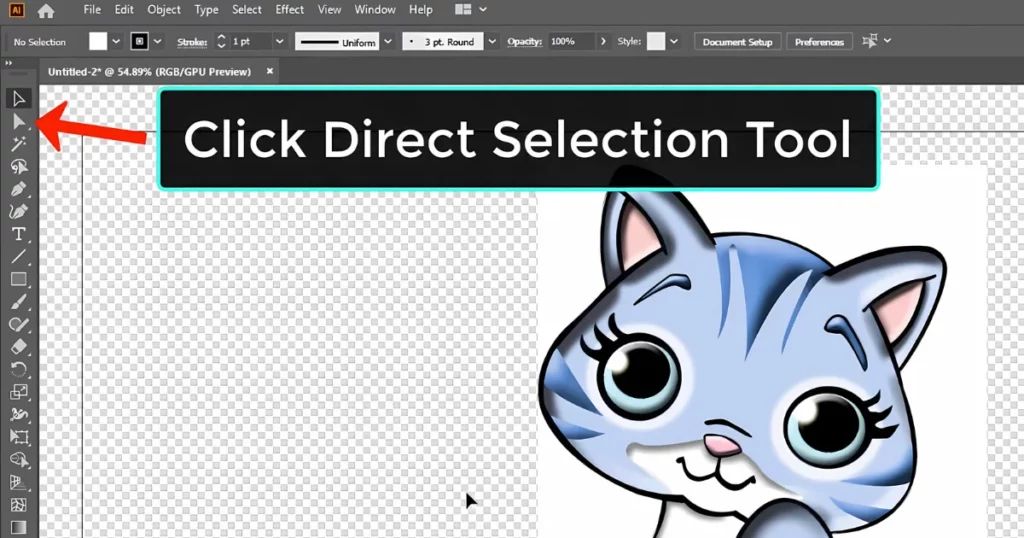Image resolution: width=1024 pixels, height=538 pixels.
Task: Click the Document Setup button
Action: [x=737, y=42]
